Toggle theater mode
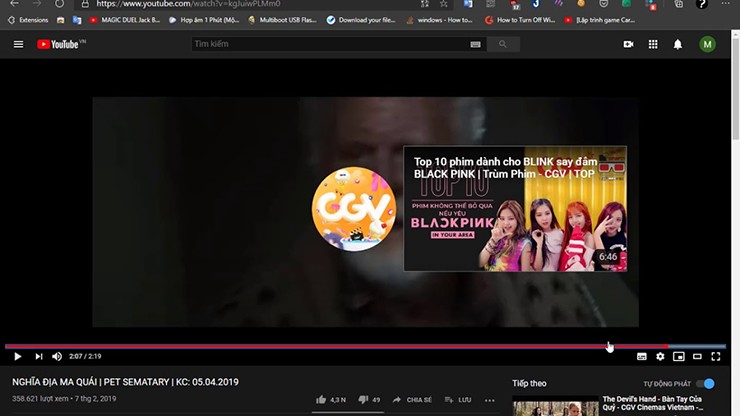 tap(697, 357)
